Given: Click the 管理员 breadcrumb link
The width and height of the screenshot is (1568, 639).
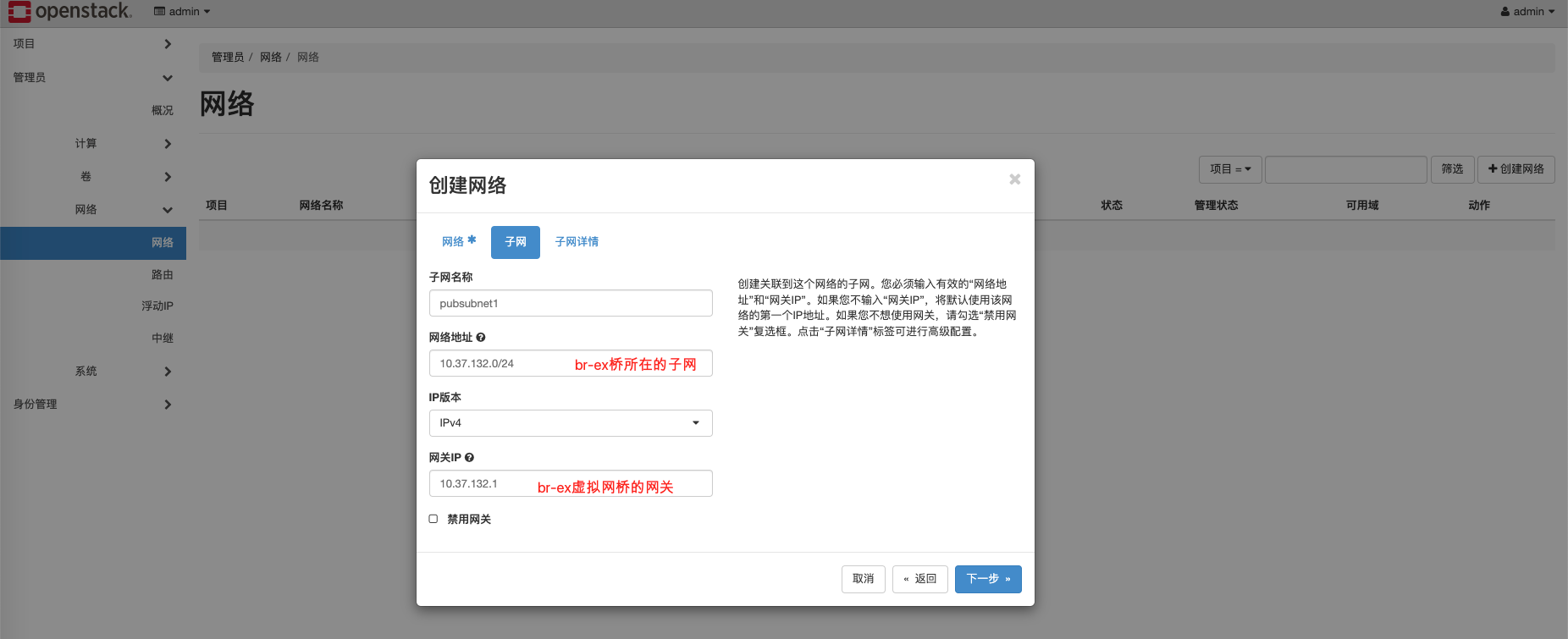Looking at the screenshot, I should point(228,58).
